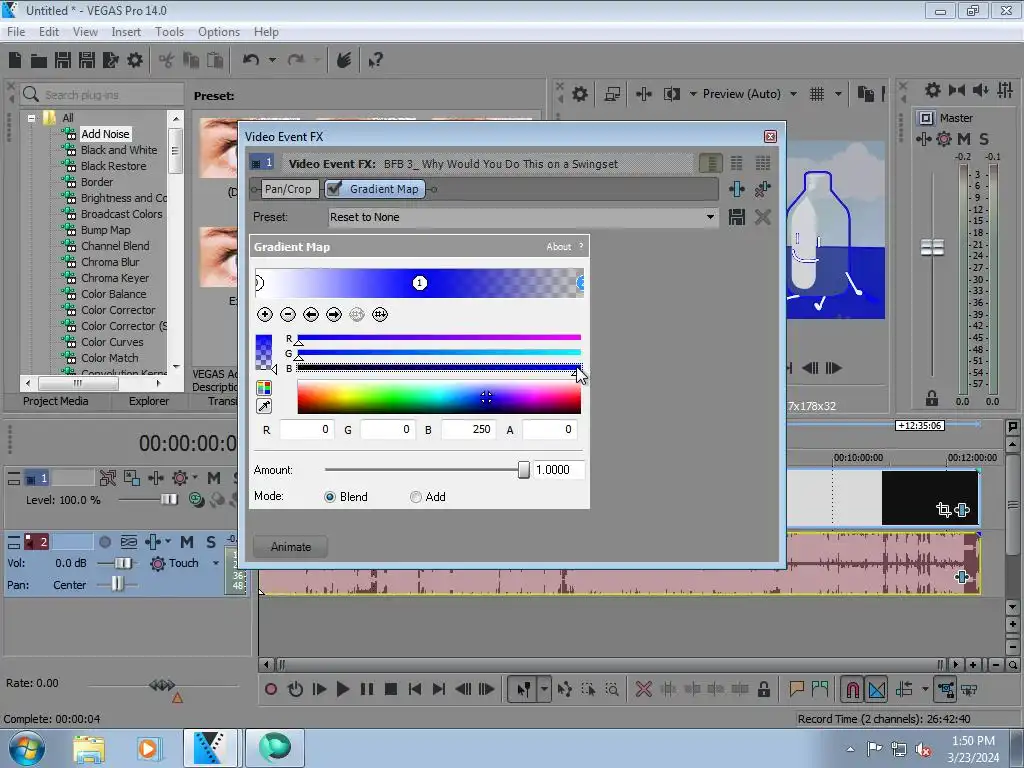Open the preview Overlays grid icon
Viewport: 1024px width, 768px height.
[817, 94]
